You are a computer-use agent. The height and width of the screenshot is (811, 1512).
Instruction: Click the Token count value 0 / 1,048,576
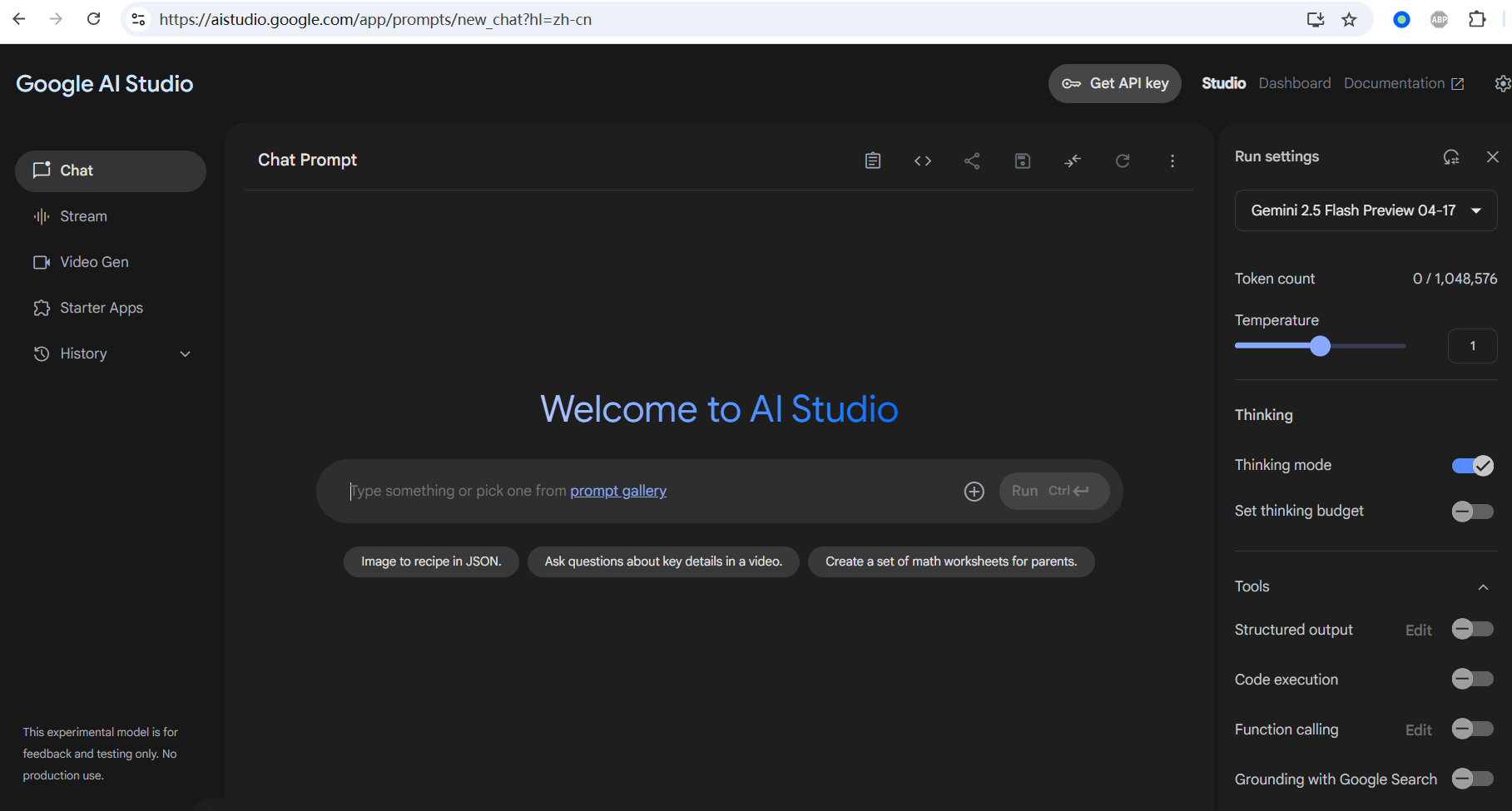coord(1455,279)
